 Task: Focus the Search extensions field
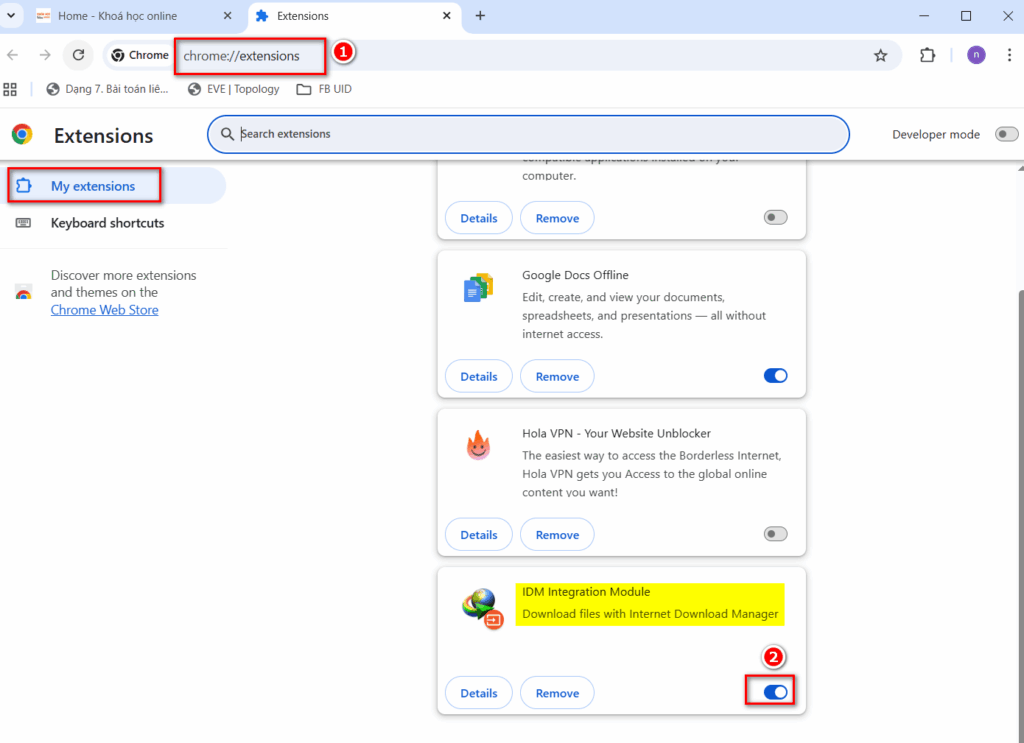point(528,134)
